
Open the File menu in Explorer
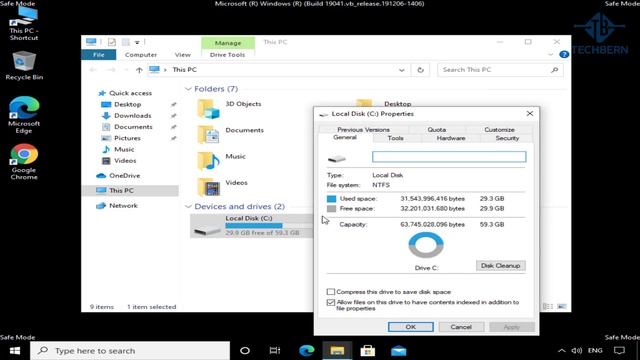point(98,55)
